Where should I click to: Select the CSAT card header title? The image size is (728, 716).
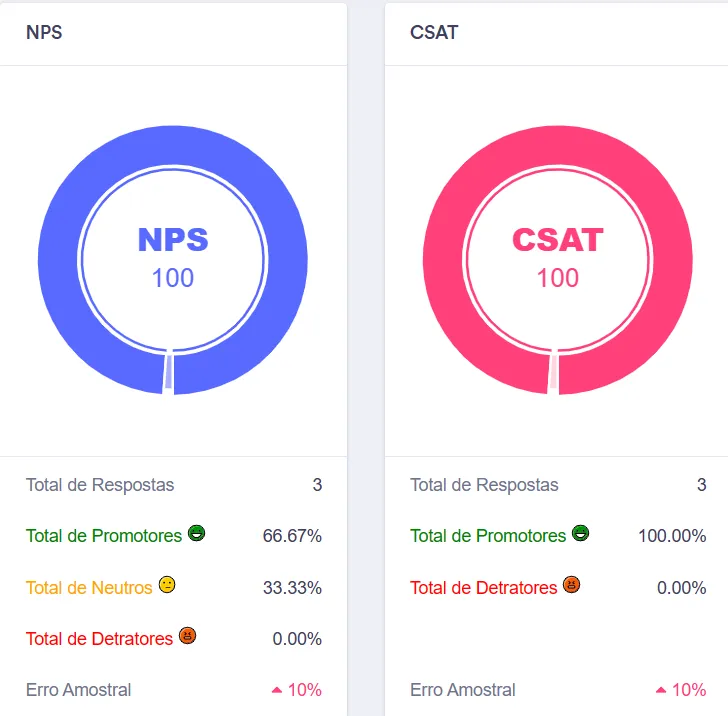click(x=434, y=33)
